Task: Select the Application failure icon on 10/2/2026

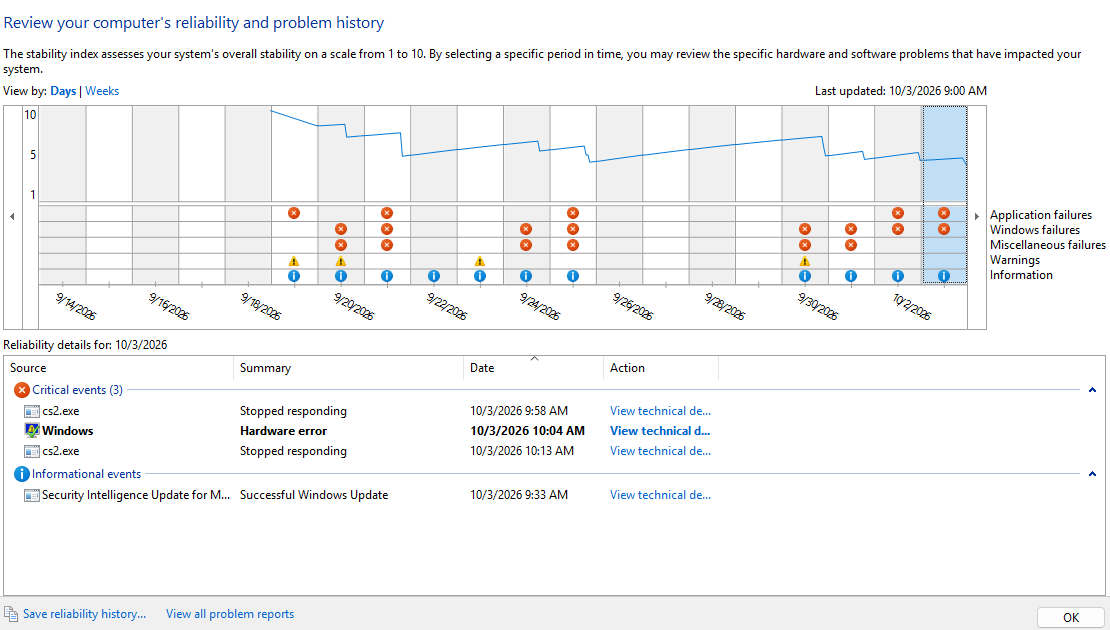Action: (x=898, y=213)
